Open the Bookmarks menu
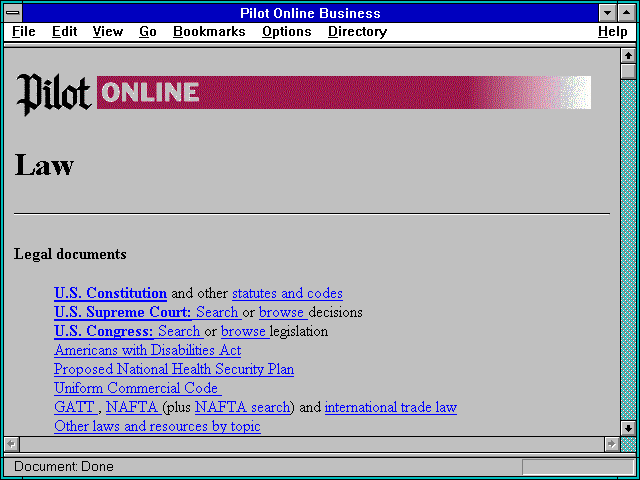This screenshot has height=480, width=640. 209,31
